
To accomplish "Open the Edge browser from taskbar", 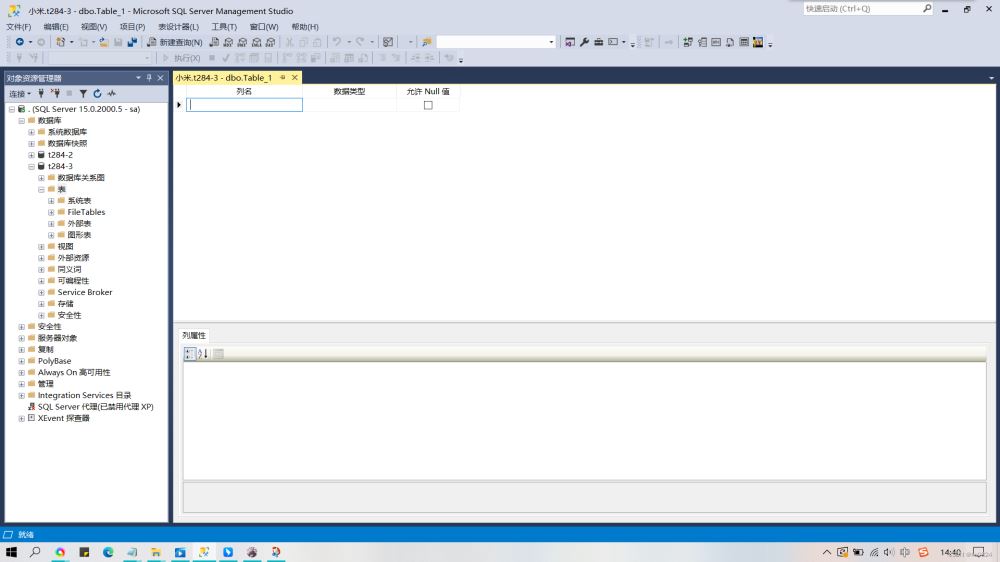I will [108, 552].
